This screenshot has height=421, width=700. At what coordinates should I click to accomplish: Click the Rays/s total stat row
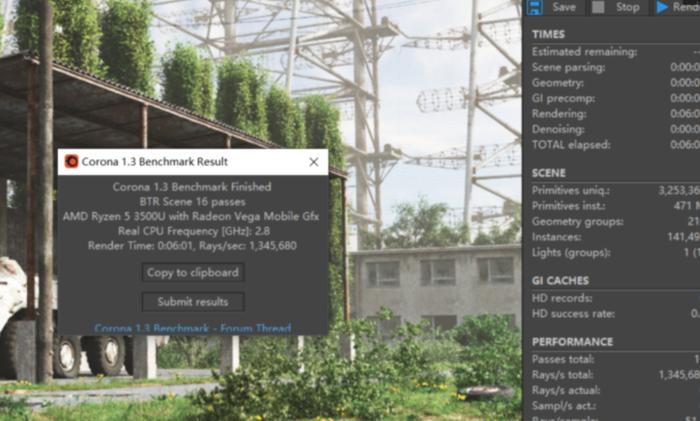pos(616,375)
